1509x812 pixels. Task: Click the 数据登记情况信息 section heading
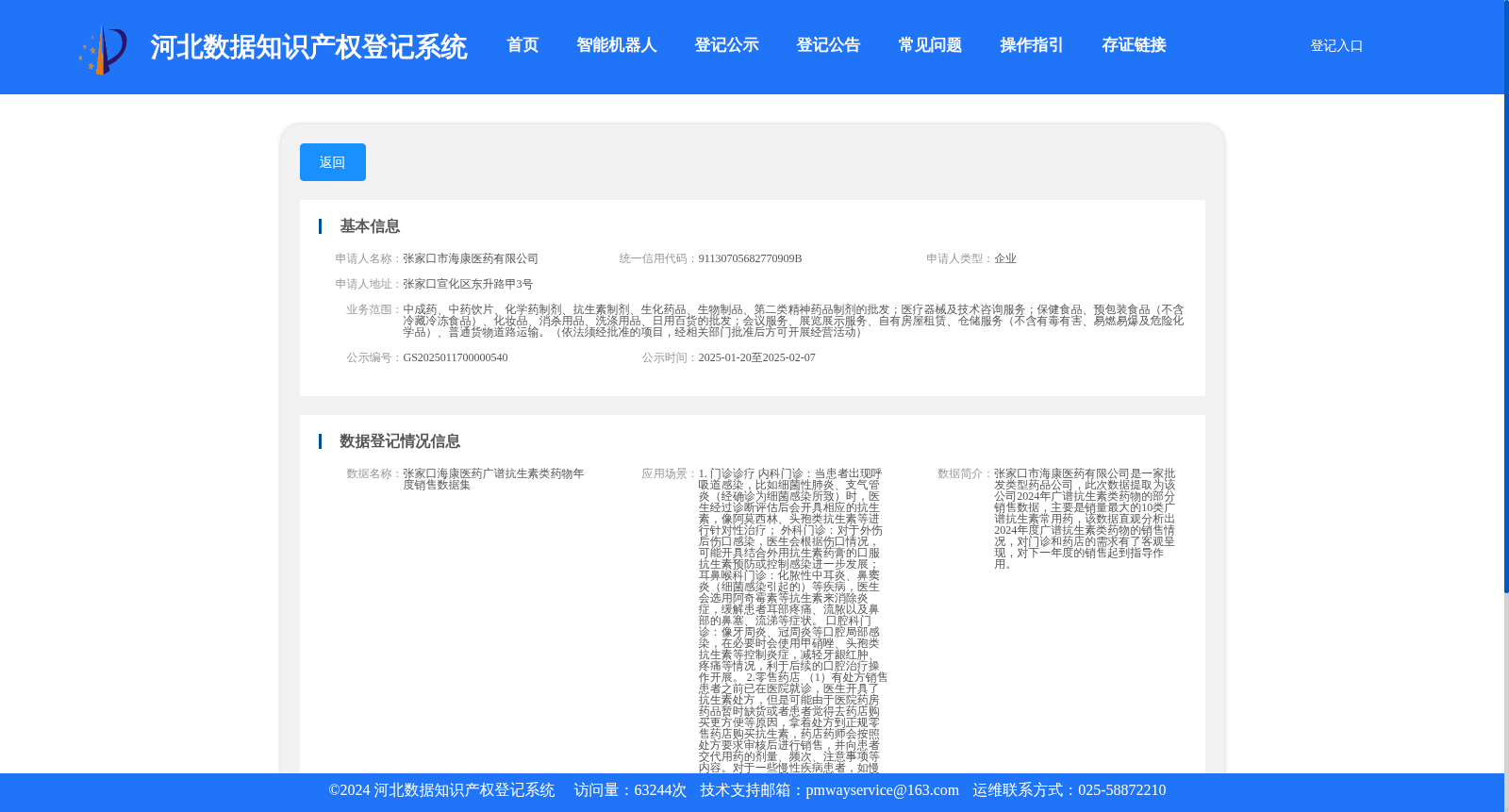pyautogui.click(x=400, y=441)
